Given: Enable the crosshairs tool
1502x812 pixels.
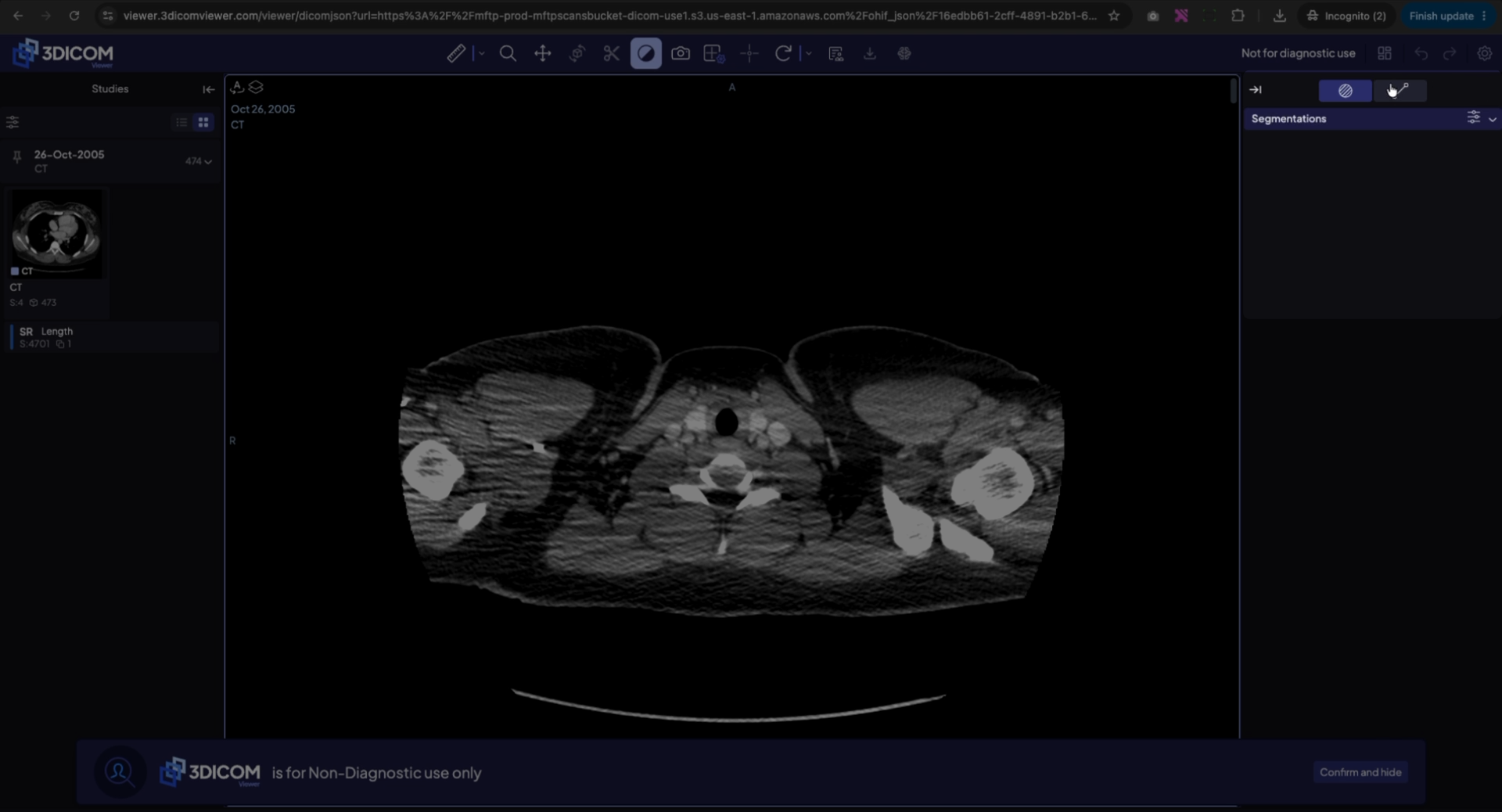Looking at the screenshot, I should coord(749,53).
